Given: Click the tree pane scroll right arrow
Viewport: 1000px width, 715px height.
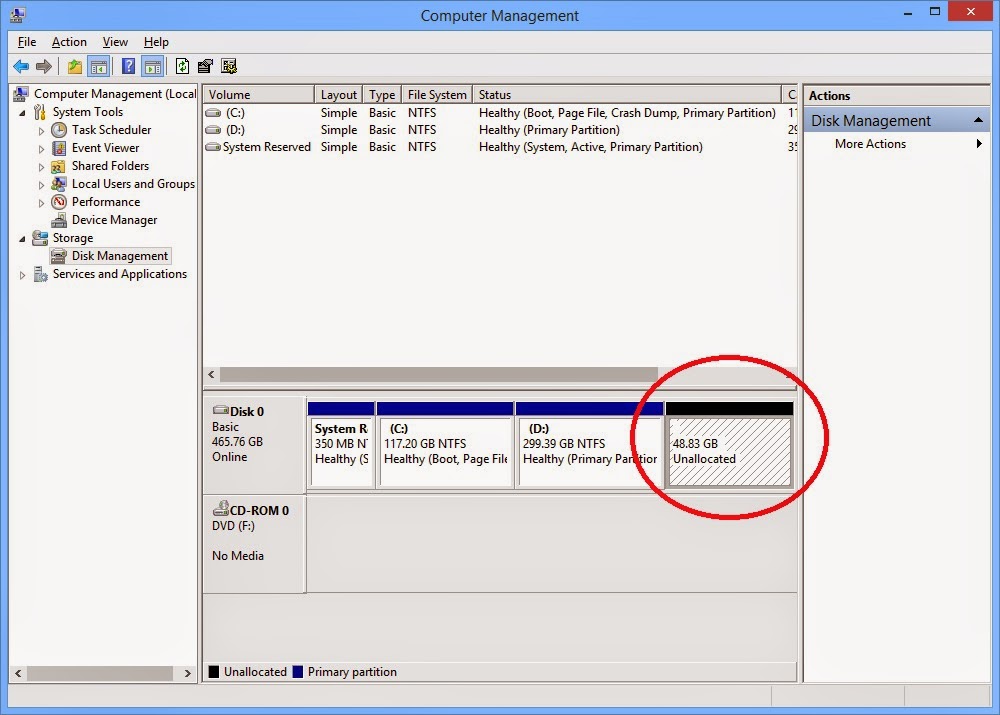Looking at the screenshot, I should 188,674.
